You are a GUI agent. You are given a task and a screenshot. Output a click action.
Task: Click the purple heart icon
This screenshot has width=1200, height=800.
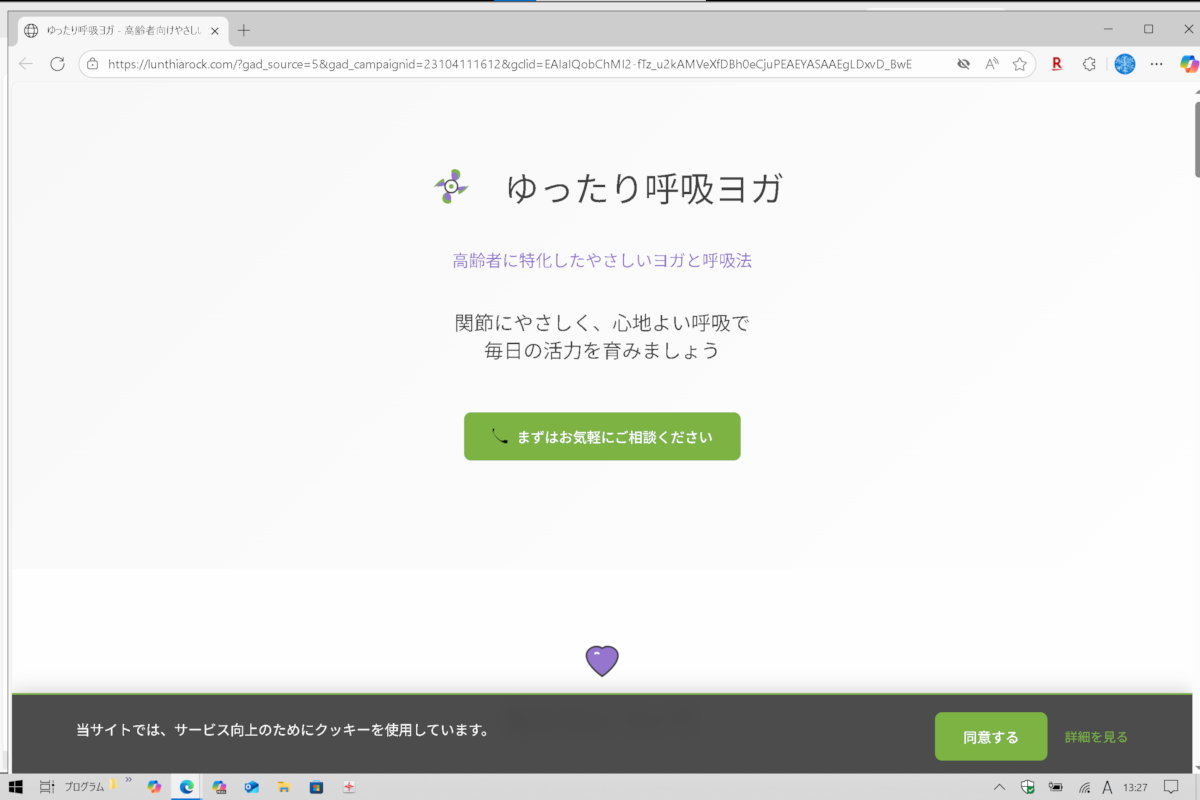[x=601, y=660]
